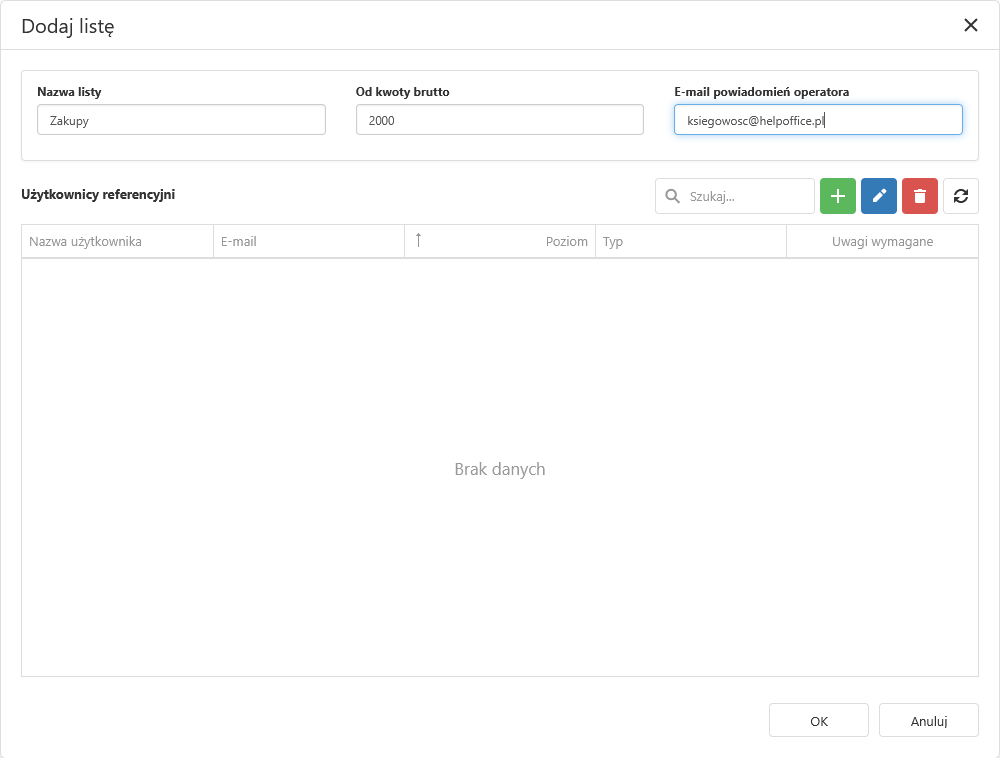Click the Od kwoty brutto field with 2000
Image resolution: width=1000 pixels, height=758 pixels.
click(x=499, y=120)
